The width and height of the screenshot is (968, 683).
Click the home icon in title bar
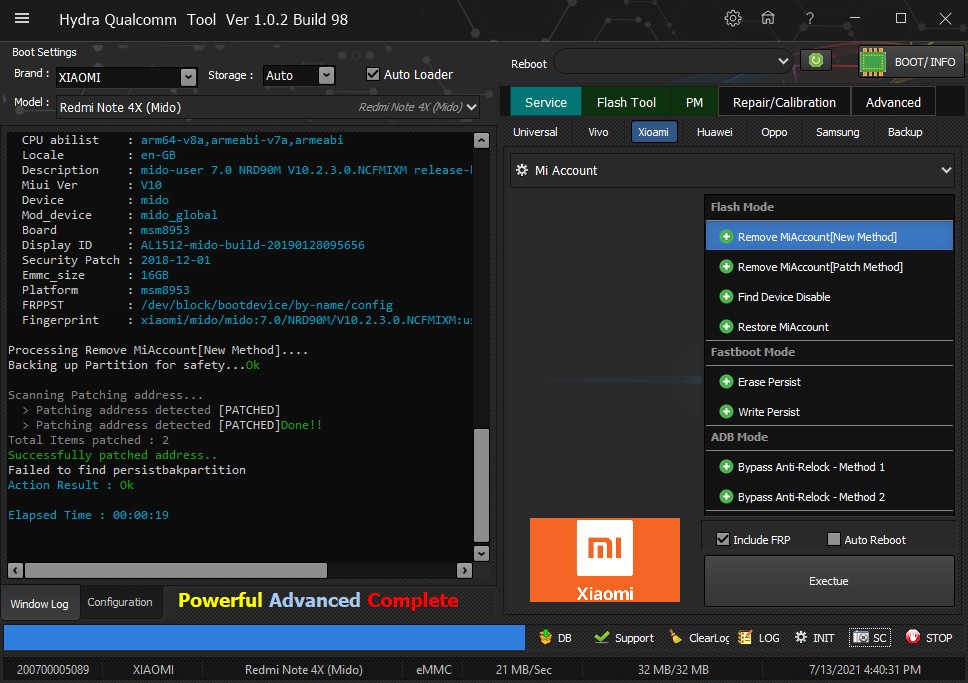pyautogui.click(x=768, y=18)
